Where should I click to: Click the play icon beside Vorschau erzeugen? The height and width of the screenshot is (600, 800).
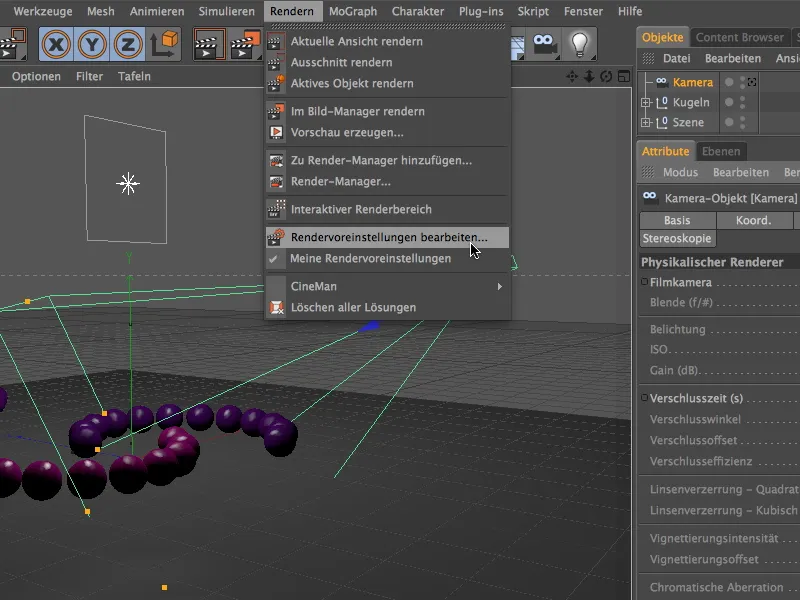tap(276, 132)
